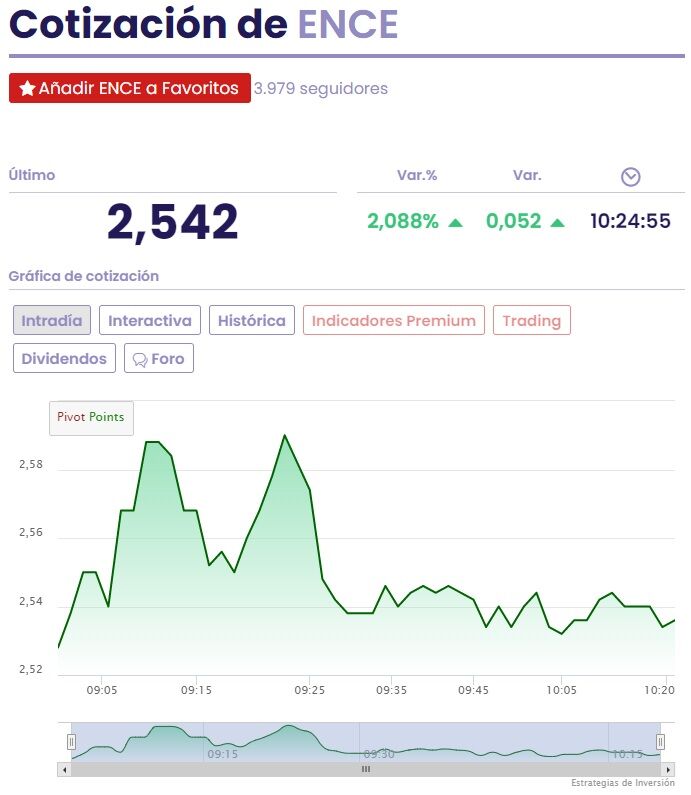Click the ENCE name in the title
This screenshot has width=691, height=795.
[348, 24]
